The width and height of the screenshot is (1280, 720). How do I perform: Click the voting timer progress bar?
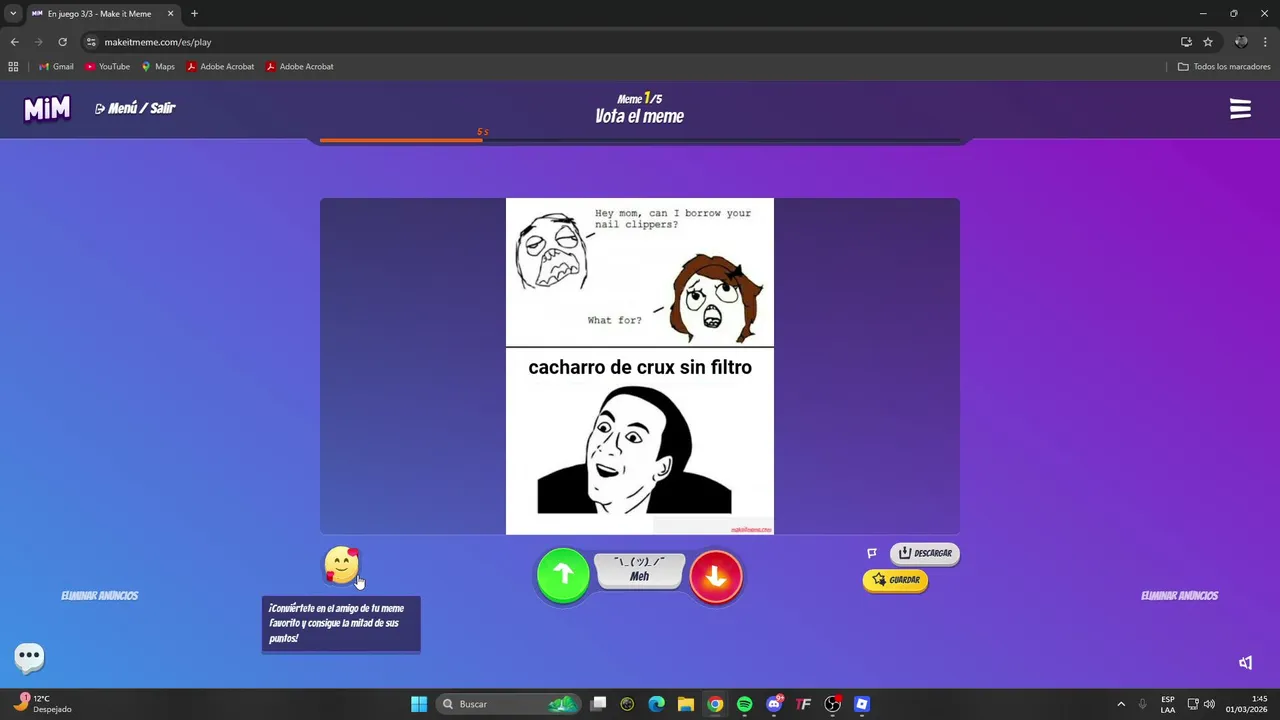click(640, 140)
